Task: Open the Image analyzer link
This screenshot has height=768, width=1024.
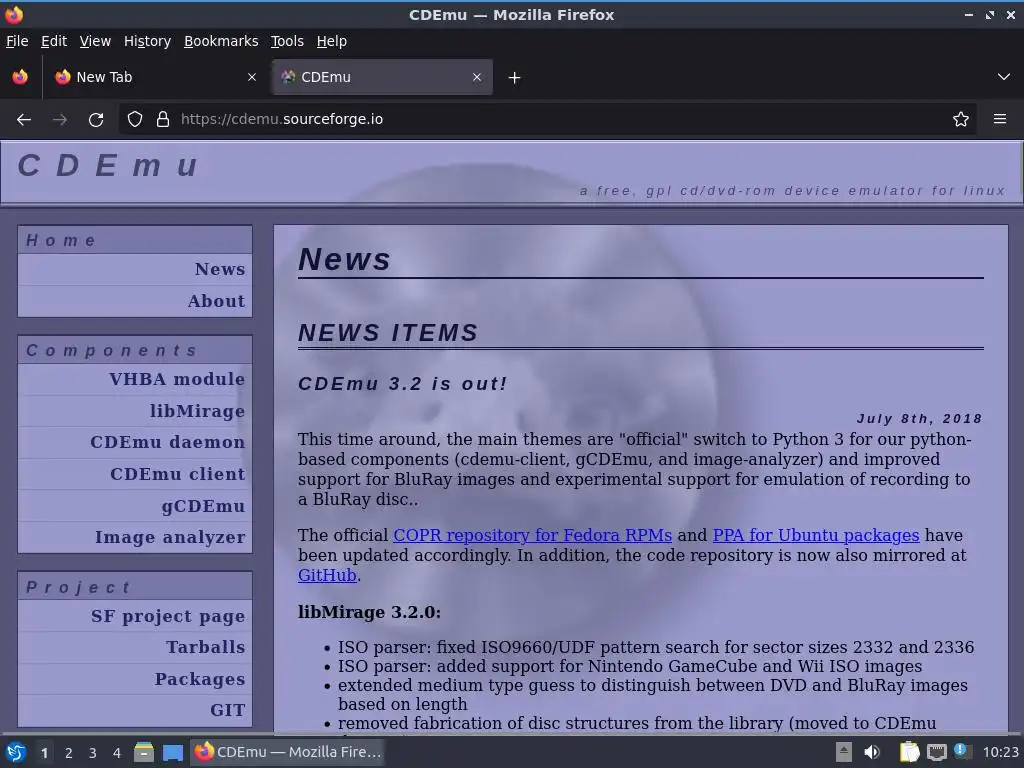Action: (x=170, y=537)
